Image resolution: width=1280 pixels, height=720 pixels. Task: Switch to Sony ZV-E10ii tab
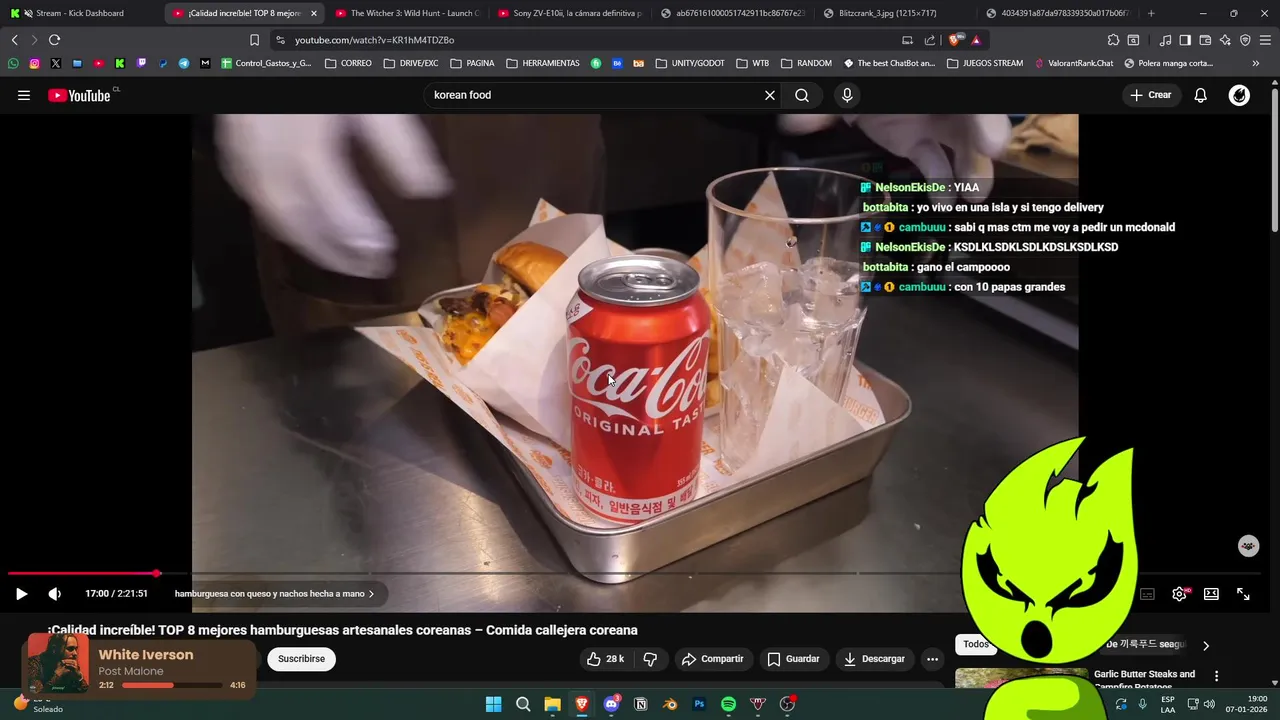coord(568,13)
